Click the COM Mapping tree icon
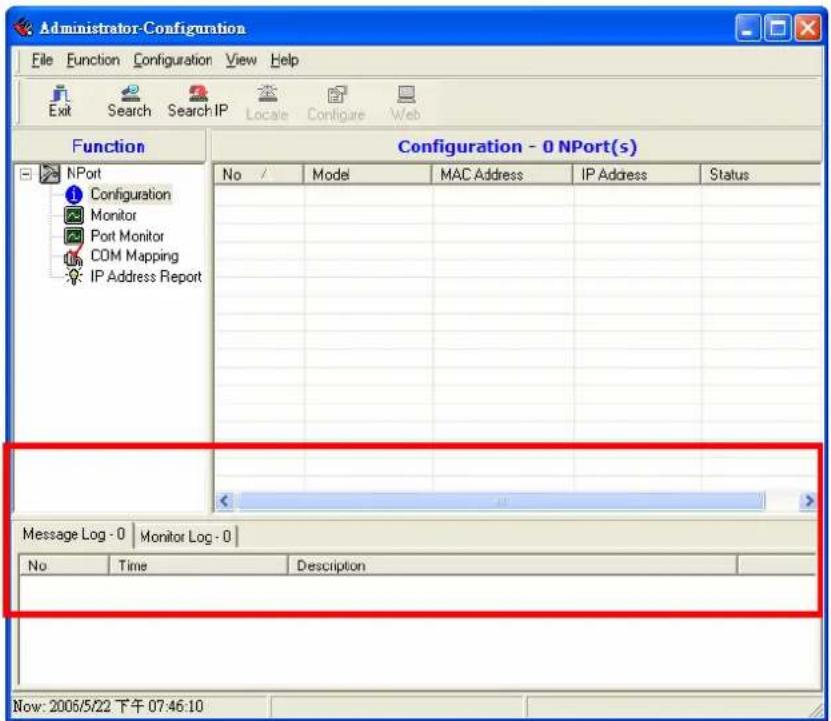This screenshot has height=721, width=831. (x=73, y=256)
